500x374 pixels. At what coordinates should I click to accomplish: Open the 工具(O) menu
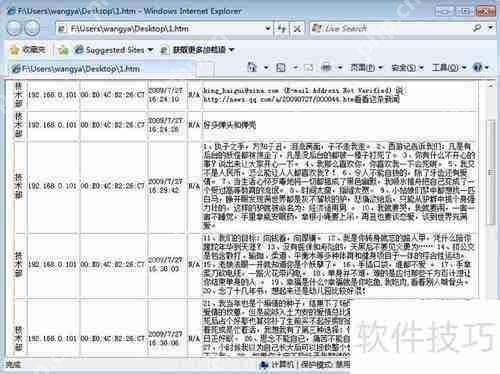[x=448, y=68]
